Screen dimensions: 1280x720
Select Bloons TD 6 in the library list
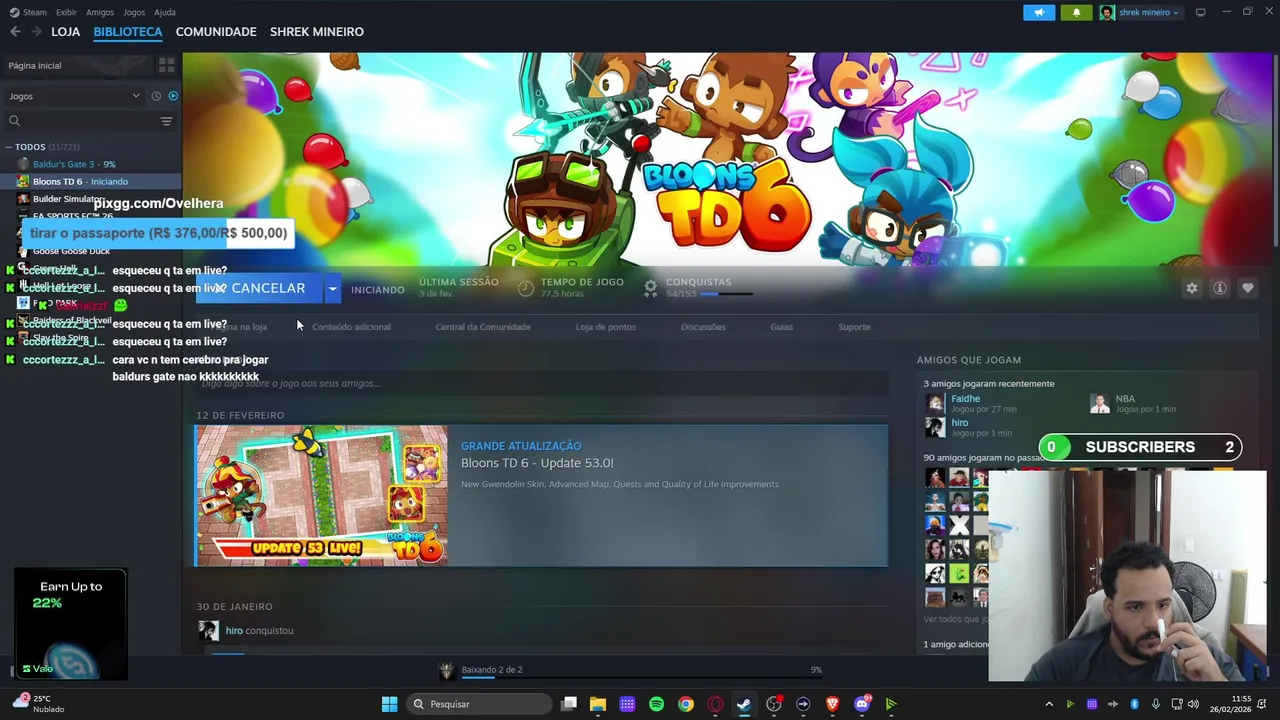point(90,181)
